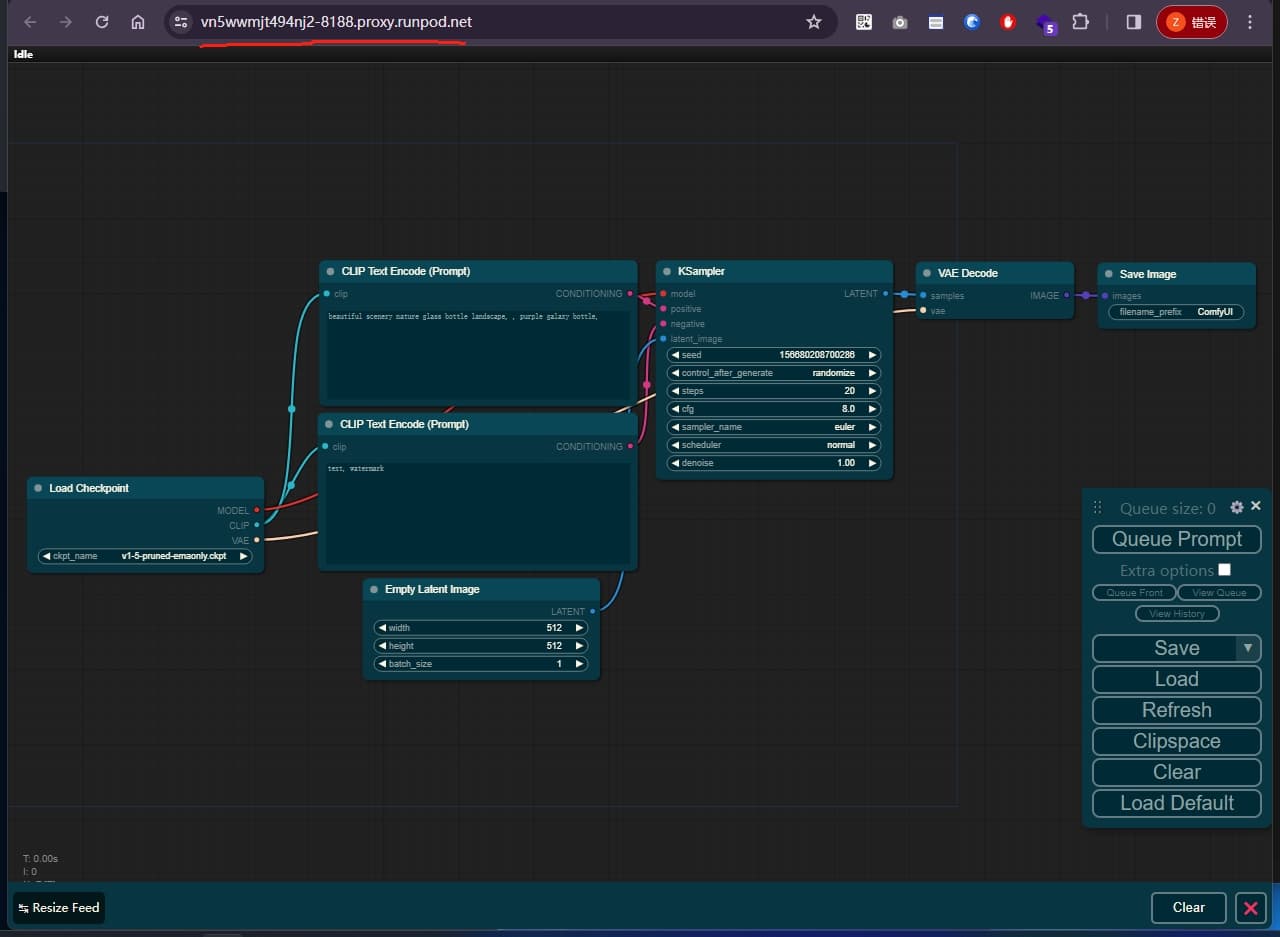This screenshot has height=937, width=1280.
Task: Click the Resize Feed button
Action: point(59,908)
